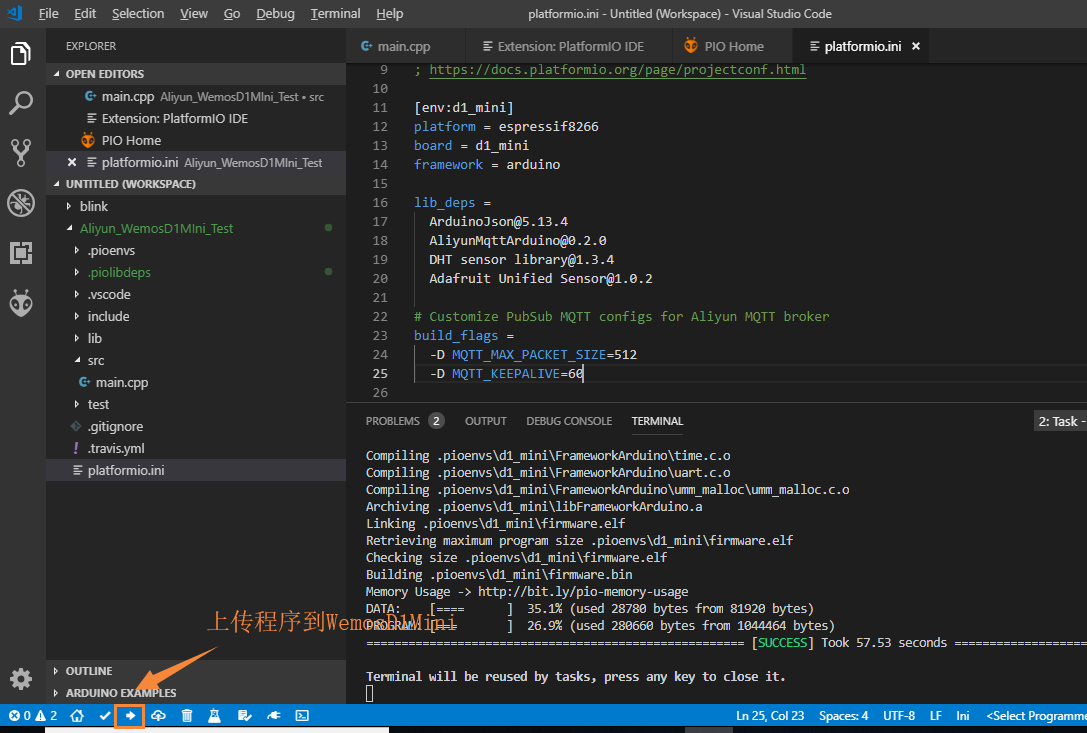Open Select Programmer in the status bar
Image resolution: width=1087 pixels, height=733 pixels.
point(1035,715)
